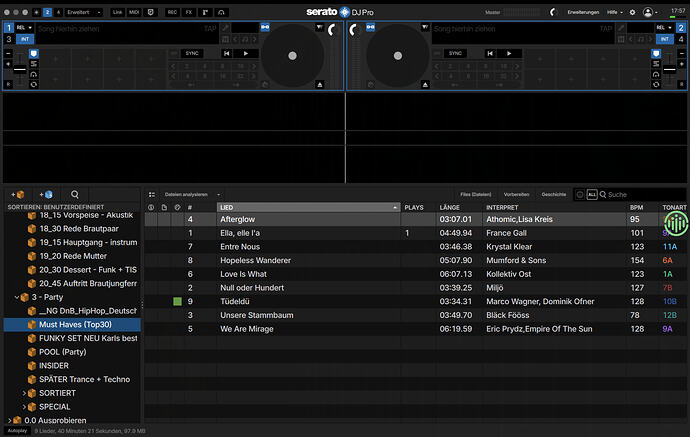Toggle key lock on right deck
The width and height of the screenshot is (690, 437).
[x=371, y=28]
